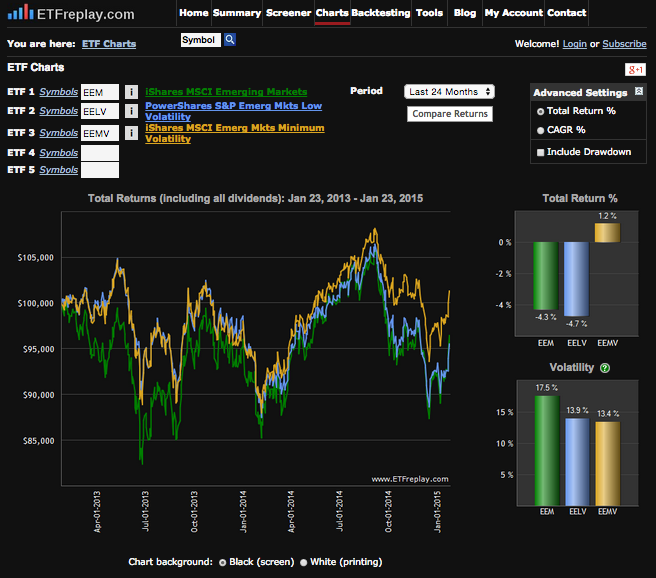Click the Google +1 share button
Image resolution: width=656 pixels, height=578 pixels.
(x=635, y=70)
